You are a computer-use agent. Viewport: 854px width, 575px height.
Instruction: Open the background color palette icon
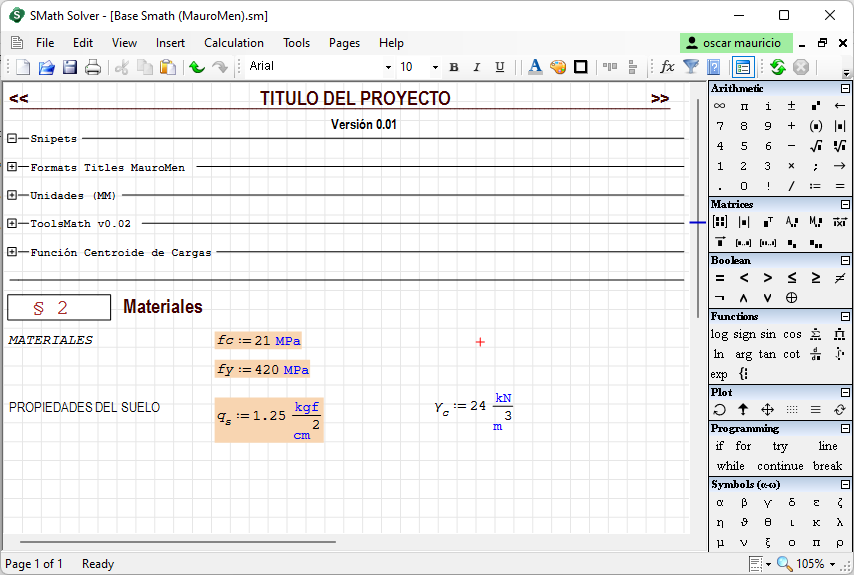tap(558, 67)
